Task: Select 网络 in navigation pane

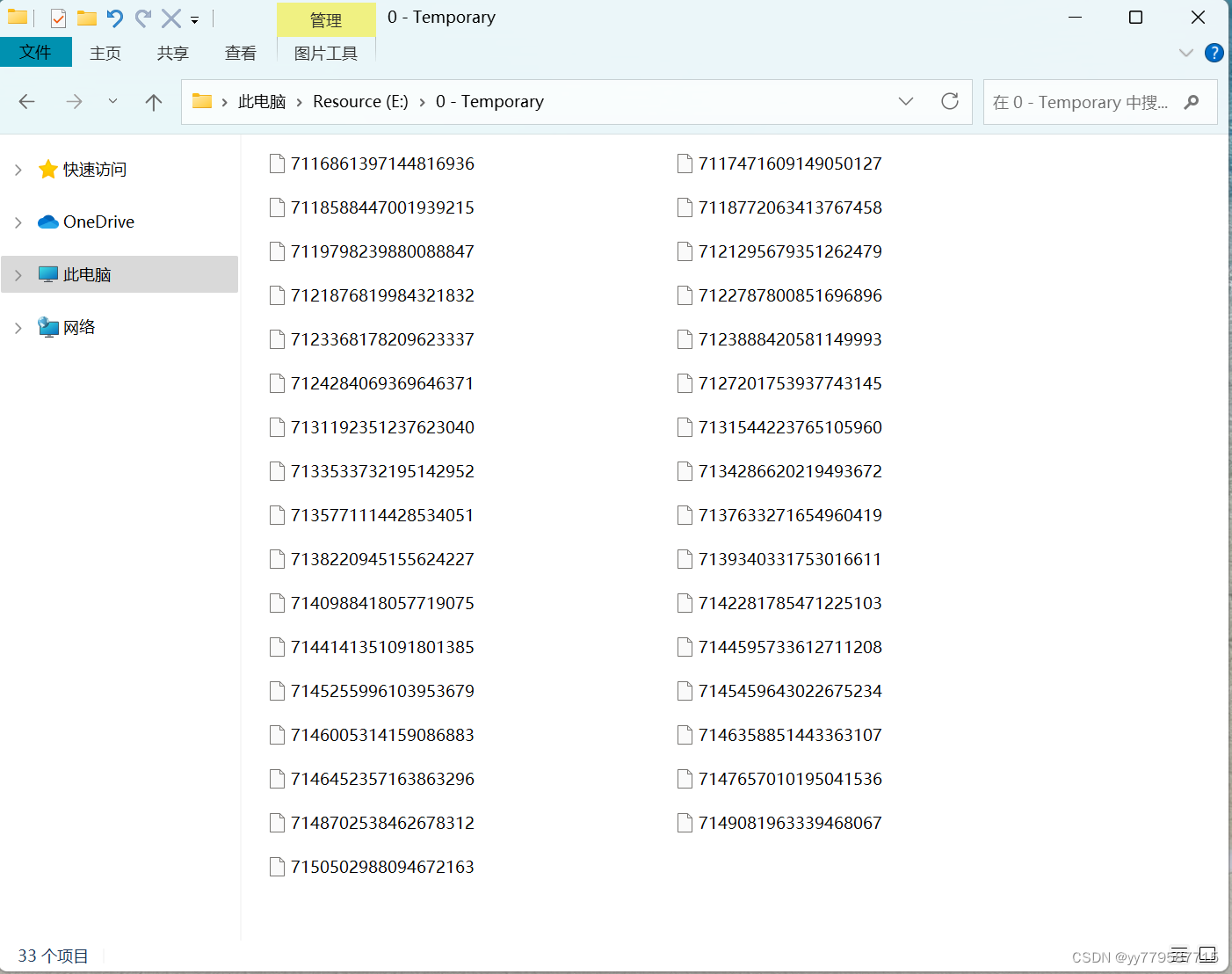Action: [x=79, y=328]
